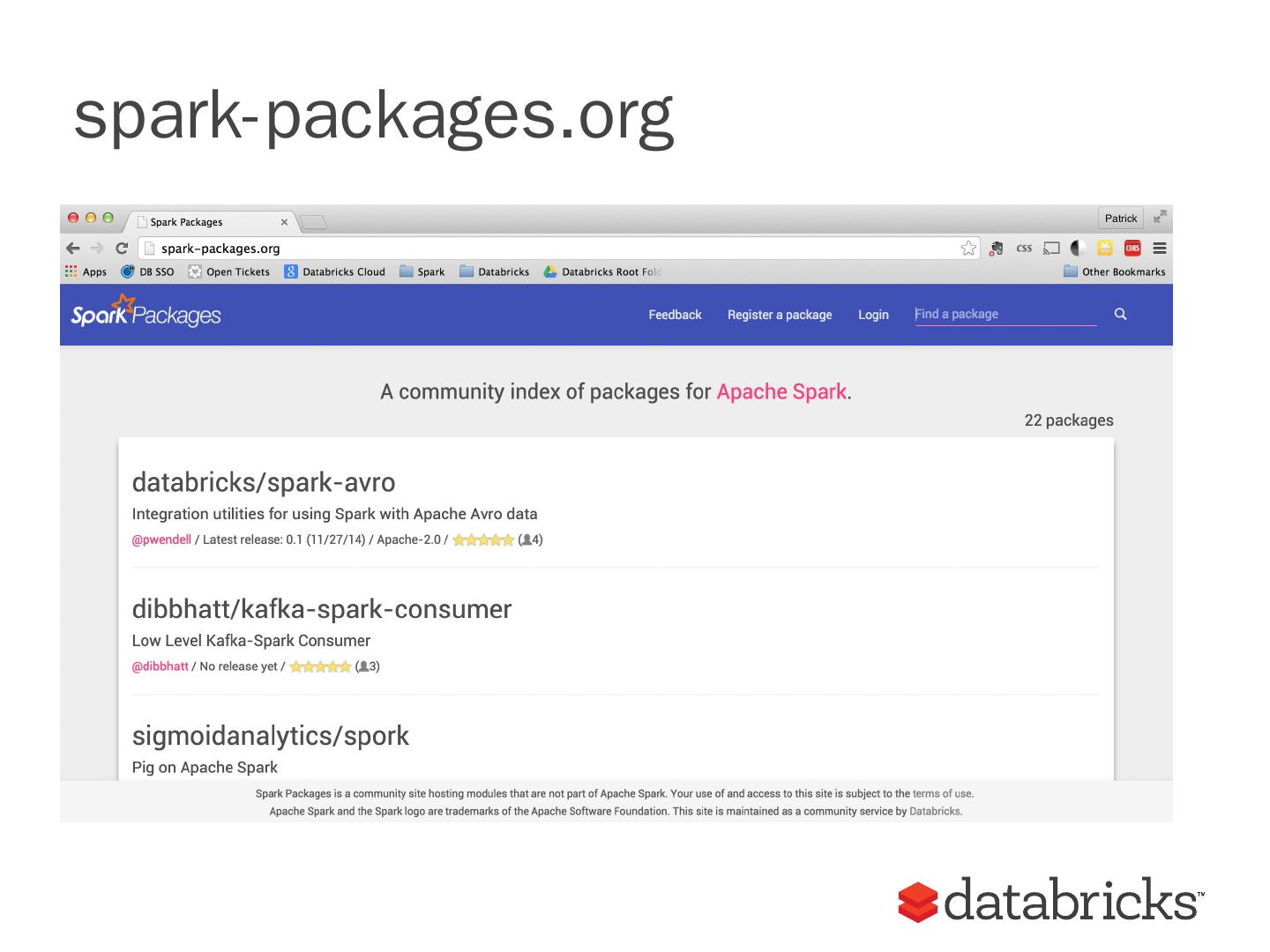Open the databricks/spark-avro package
The width and height of the screenshot is (1270, 952).
pos(264,482)
